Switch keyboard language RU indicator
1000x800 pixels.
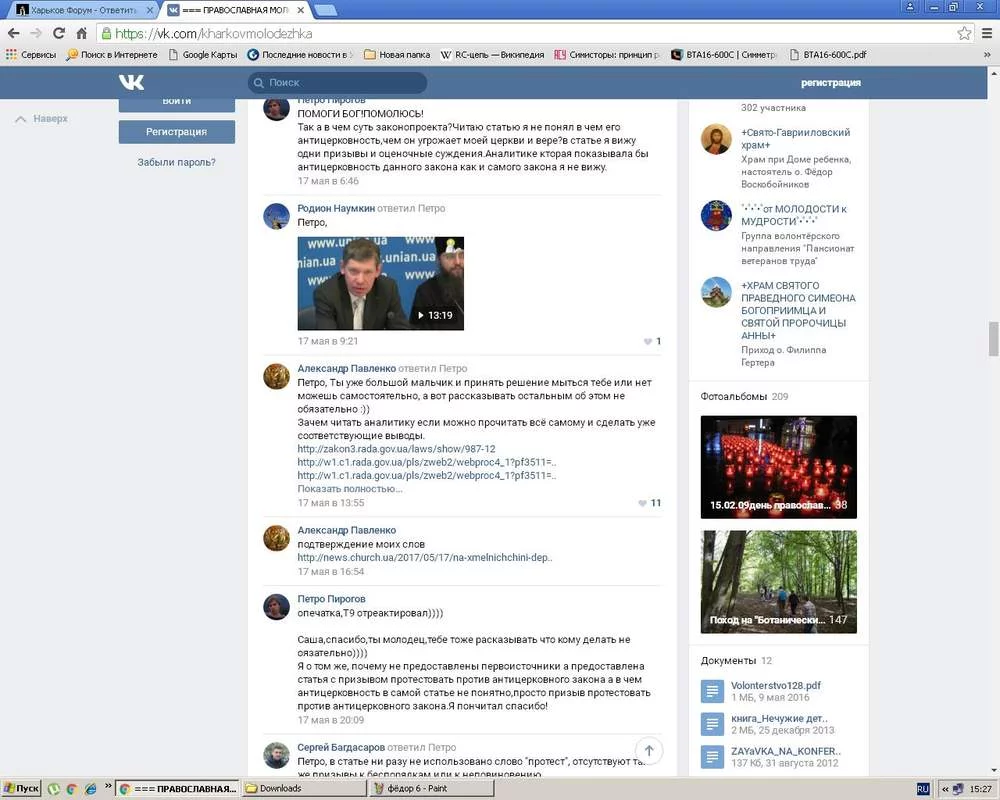coord(922,789)
